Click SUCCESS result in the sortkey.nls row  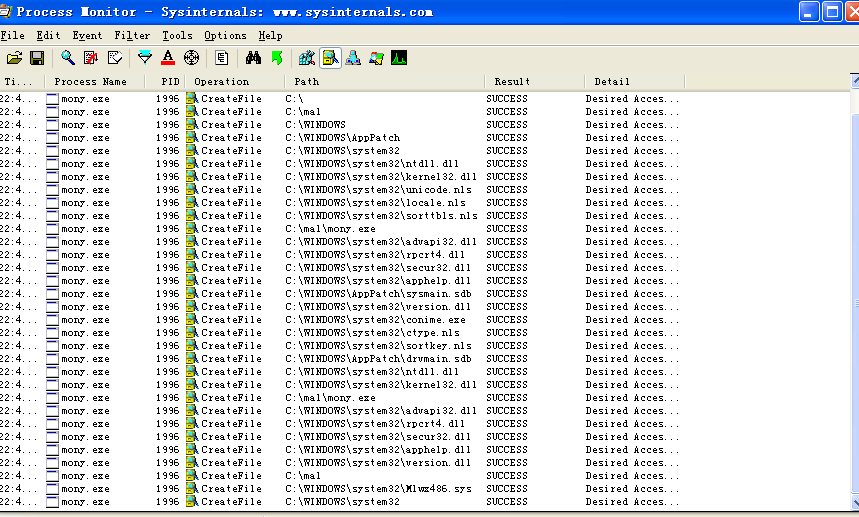pos(507,346)
